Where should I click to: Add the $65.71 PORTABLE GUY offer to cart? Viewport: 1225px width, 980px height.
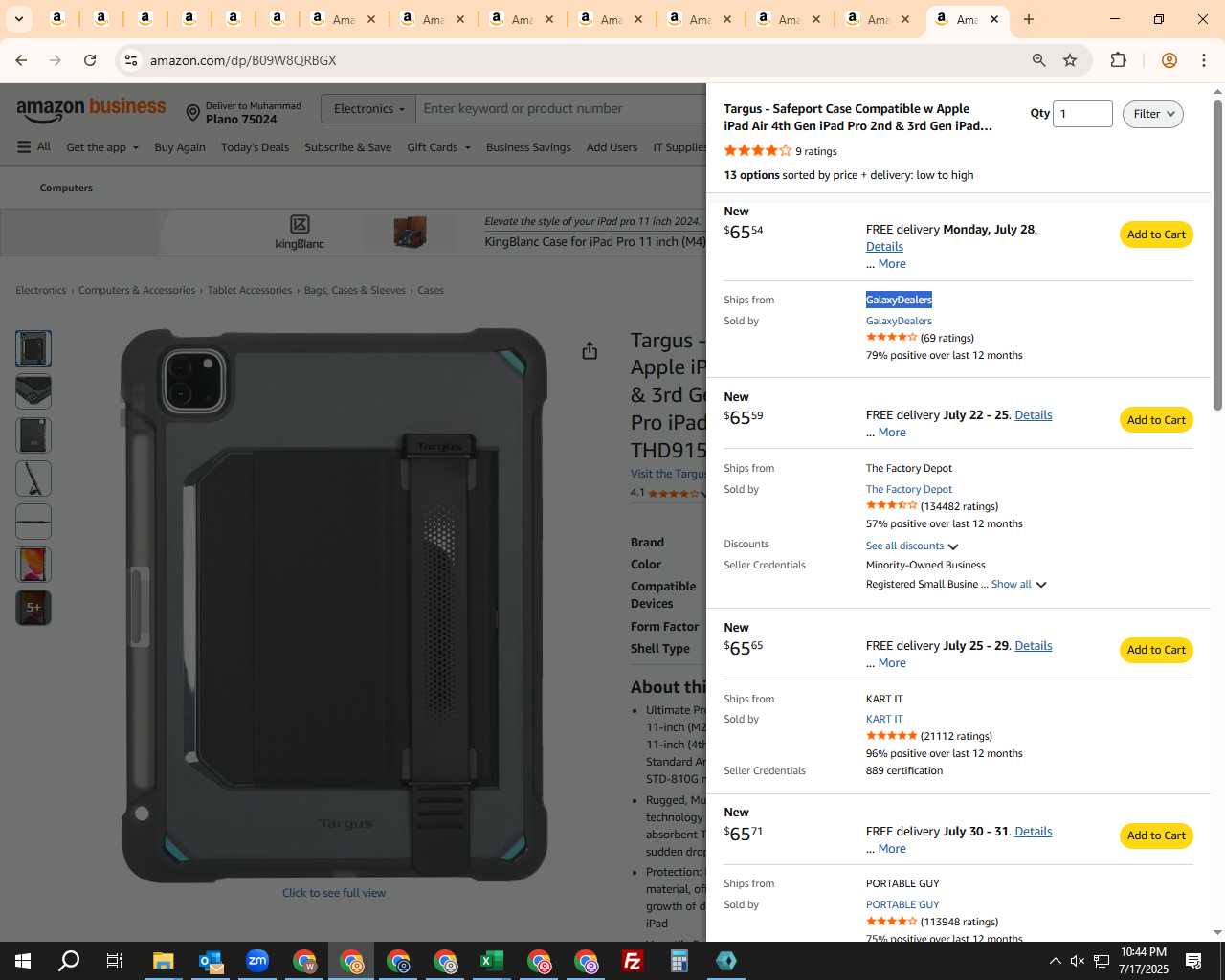[x=1156, y=835]
